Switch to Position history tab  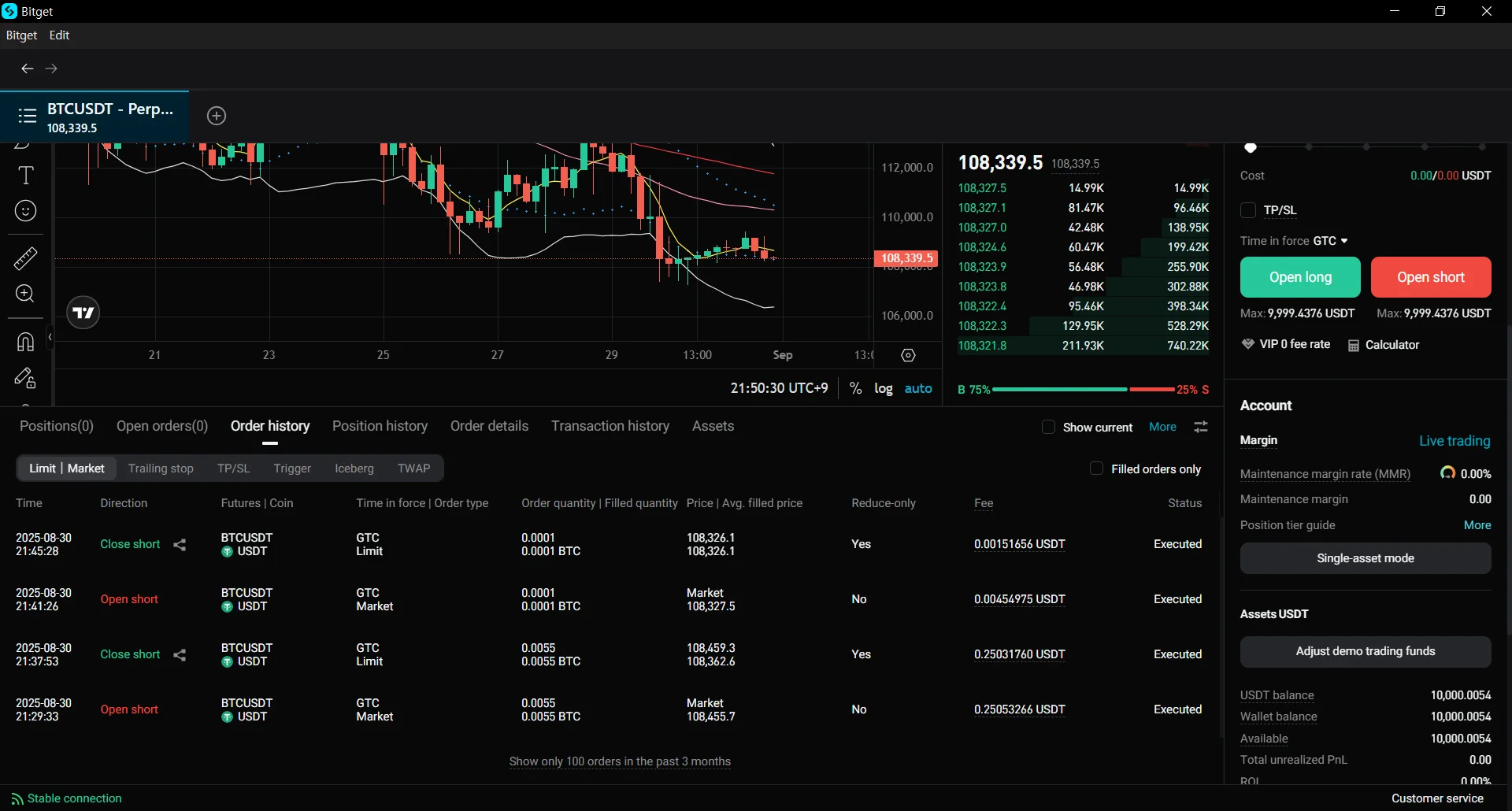click(380, 426)
